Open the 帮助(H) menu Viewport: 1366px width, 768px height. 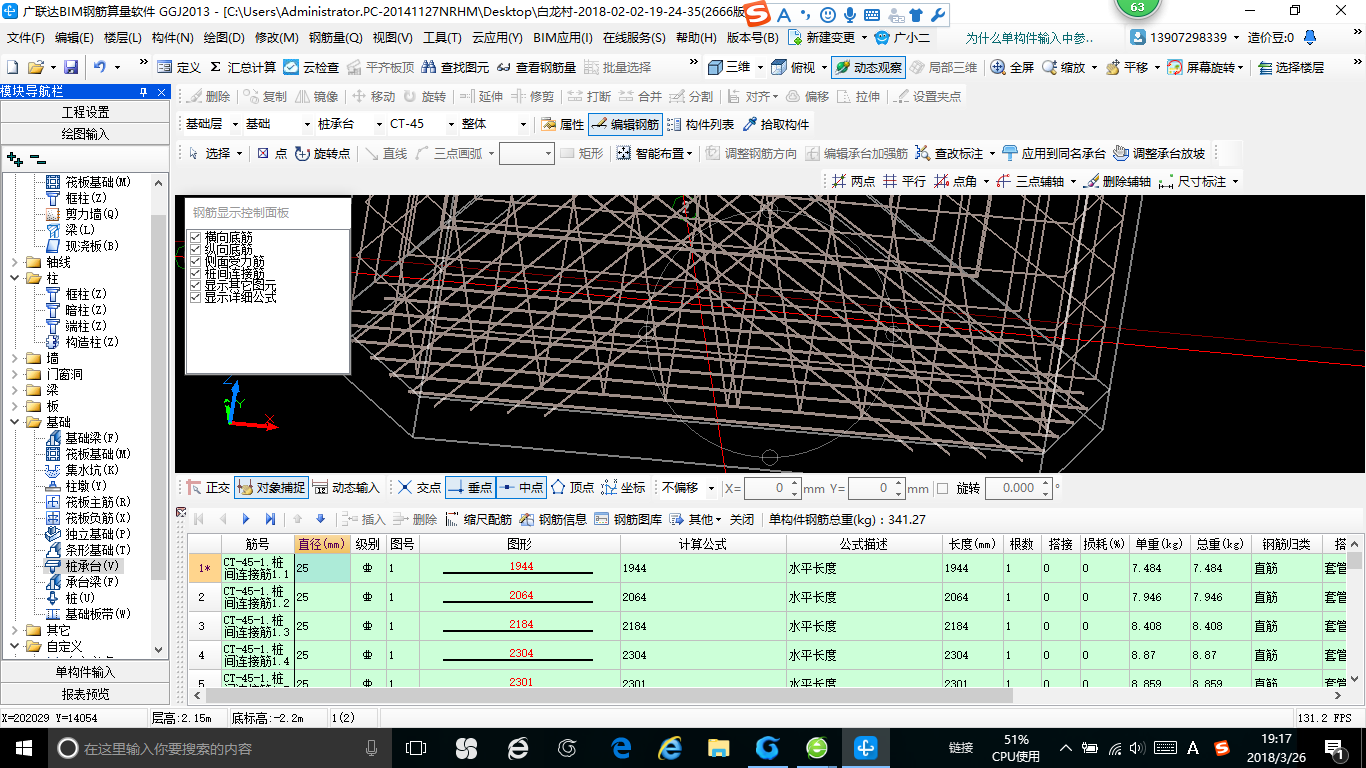pyautogui.click(x=696, y=38)
